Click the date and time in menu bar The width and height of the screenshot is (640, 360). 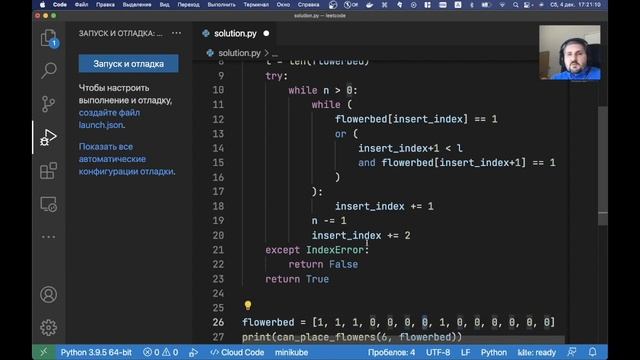[x=575, y=5]
